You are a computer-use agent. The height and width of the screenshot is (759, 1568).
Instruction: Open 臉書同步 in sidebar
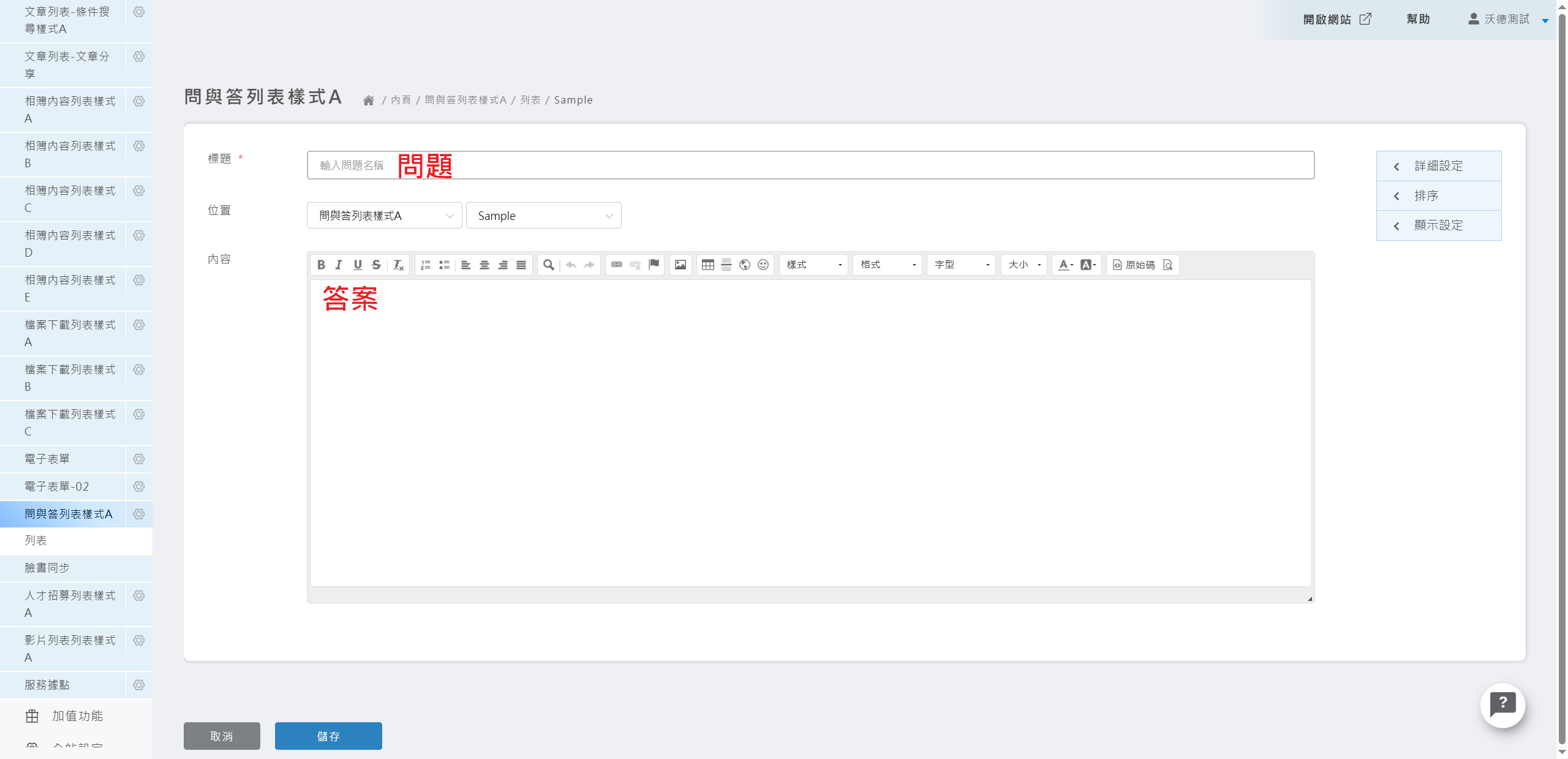point(47,568)
